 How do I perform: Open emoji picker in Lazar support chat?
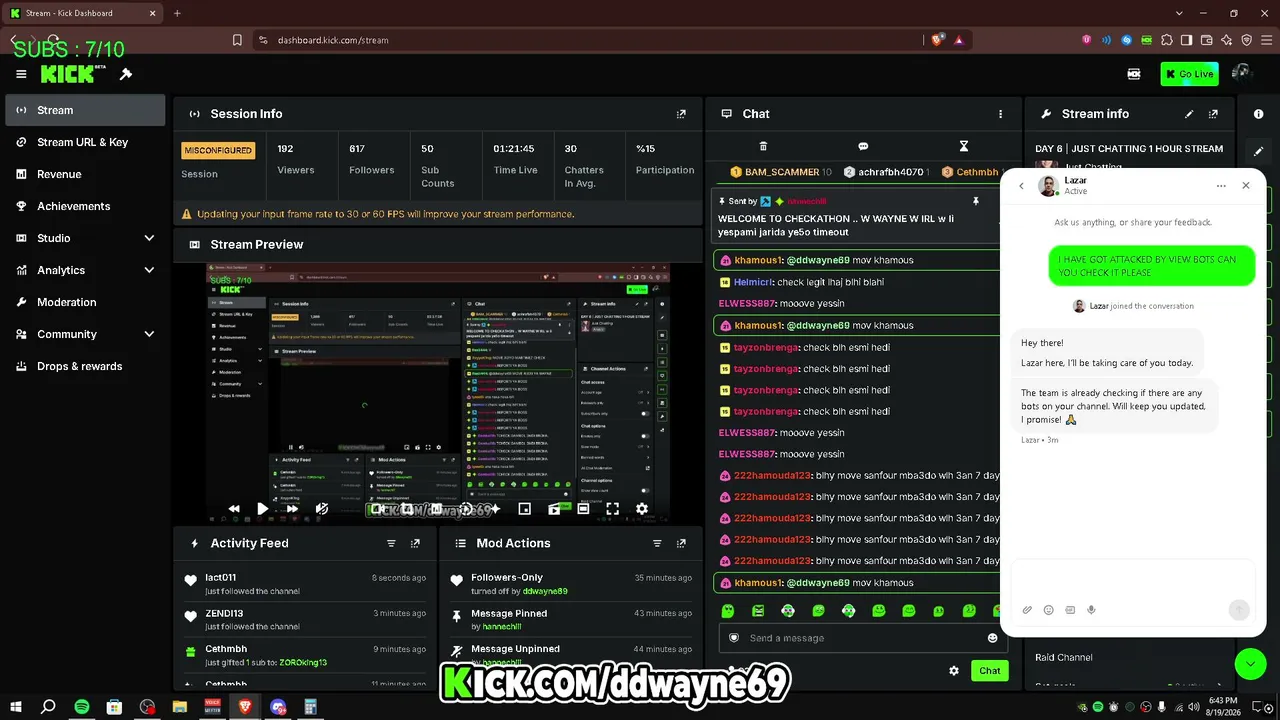pyautogui.click(x=1048, y=610)
